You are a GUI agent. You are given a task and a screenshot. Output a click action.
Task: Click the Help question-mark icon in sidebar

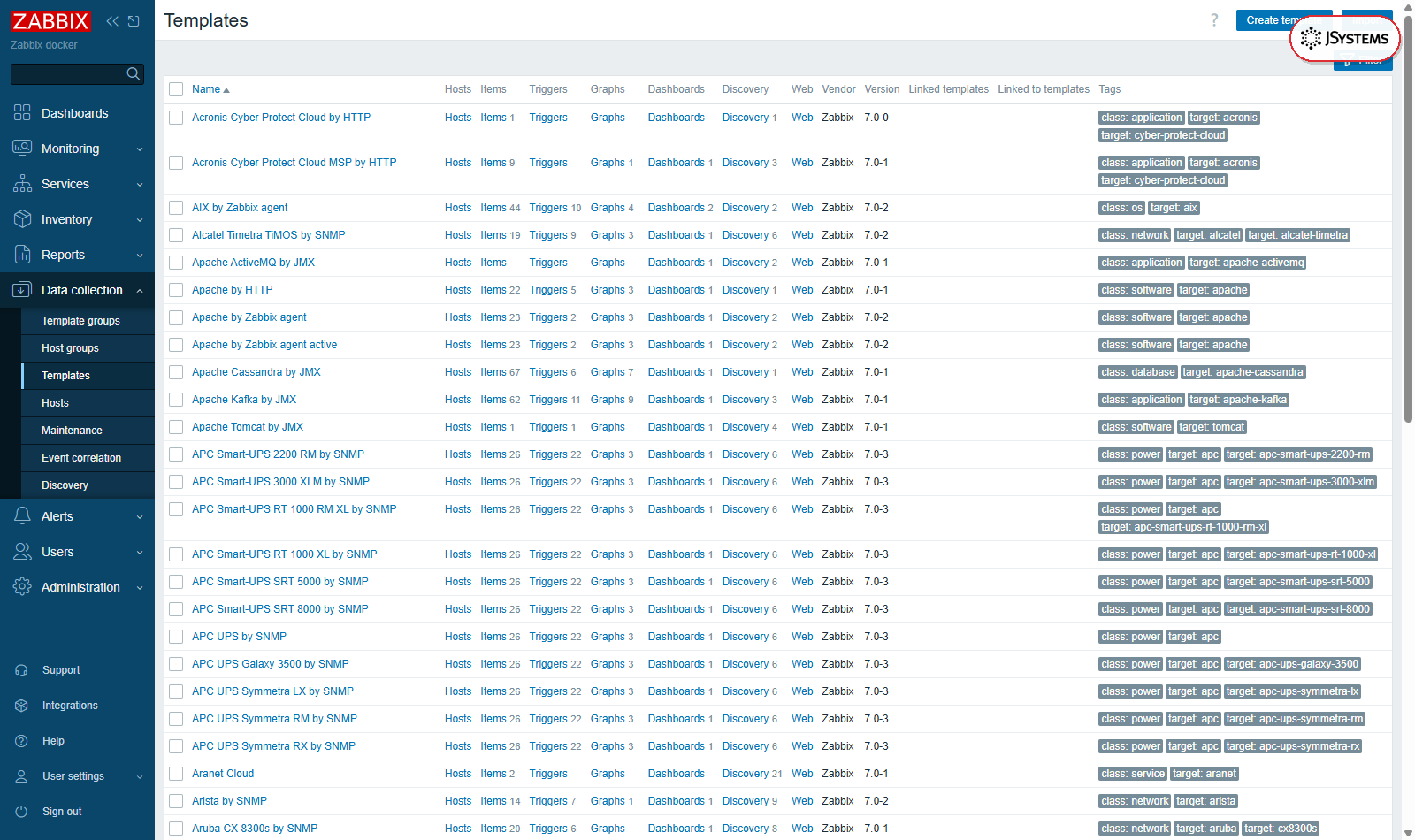(x=22, y=741)
